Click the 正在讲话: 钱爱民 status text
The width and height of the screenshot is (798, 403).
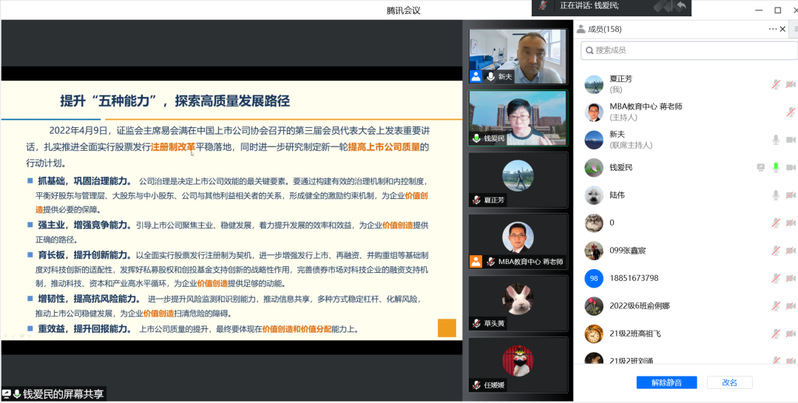[589, 6]
